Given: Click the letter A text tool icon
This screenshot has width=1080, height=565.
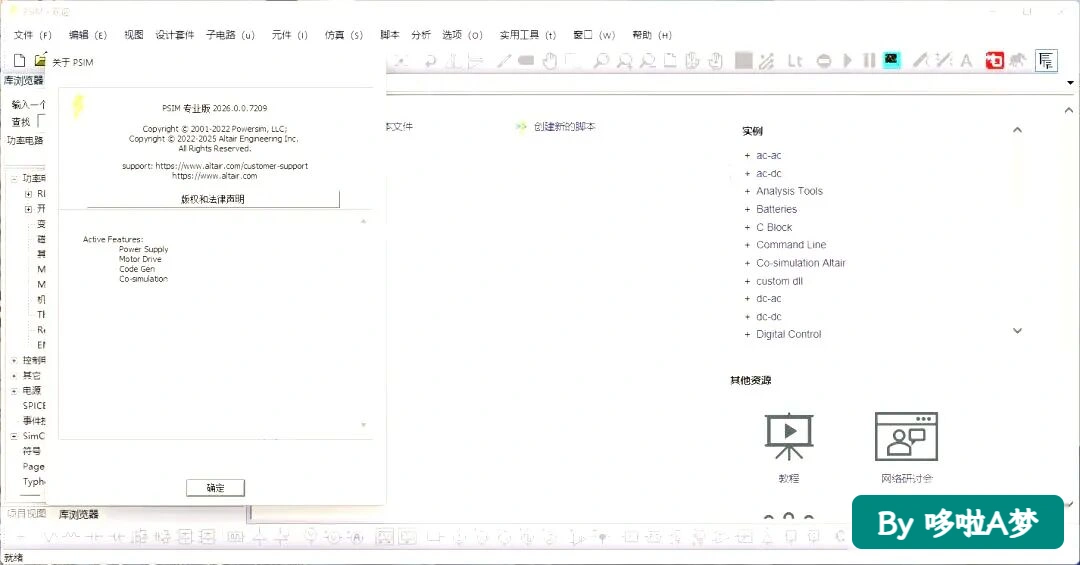Looking at the screenshot, I should (966, 61).
